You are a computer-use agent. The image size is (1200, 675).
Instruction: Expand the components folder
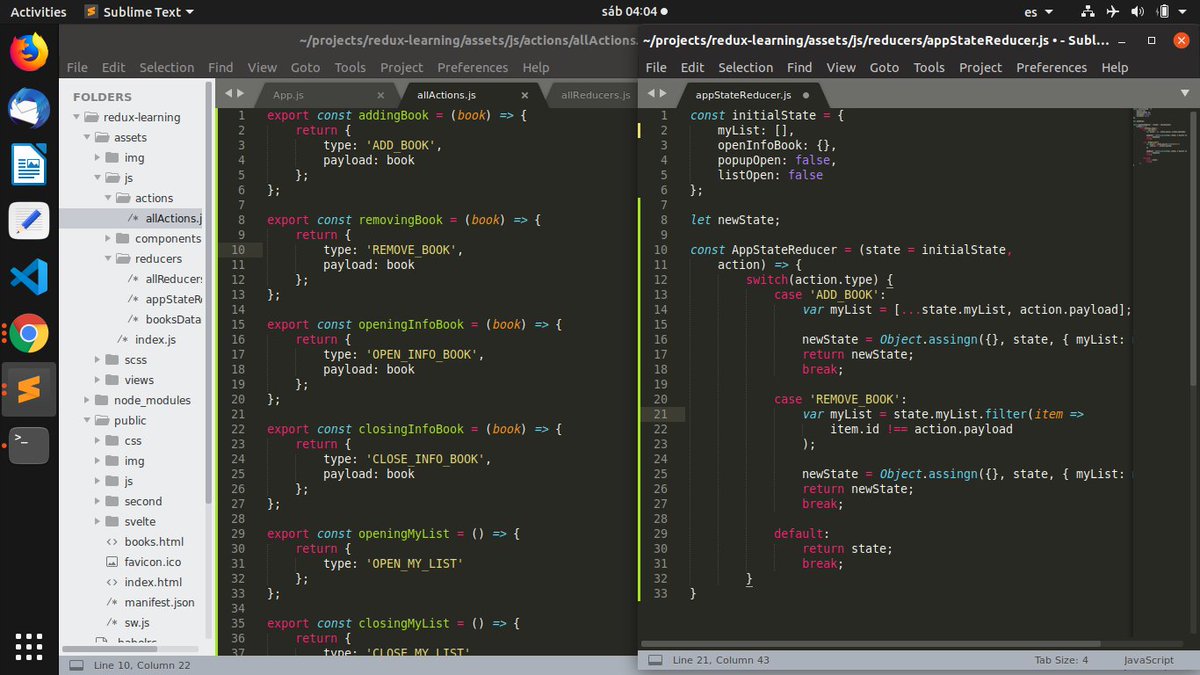[109, 239]
